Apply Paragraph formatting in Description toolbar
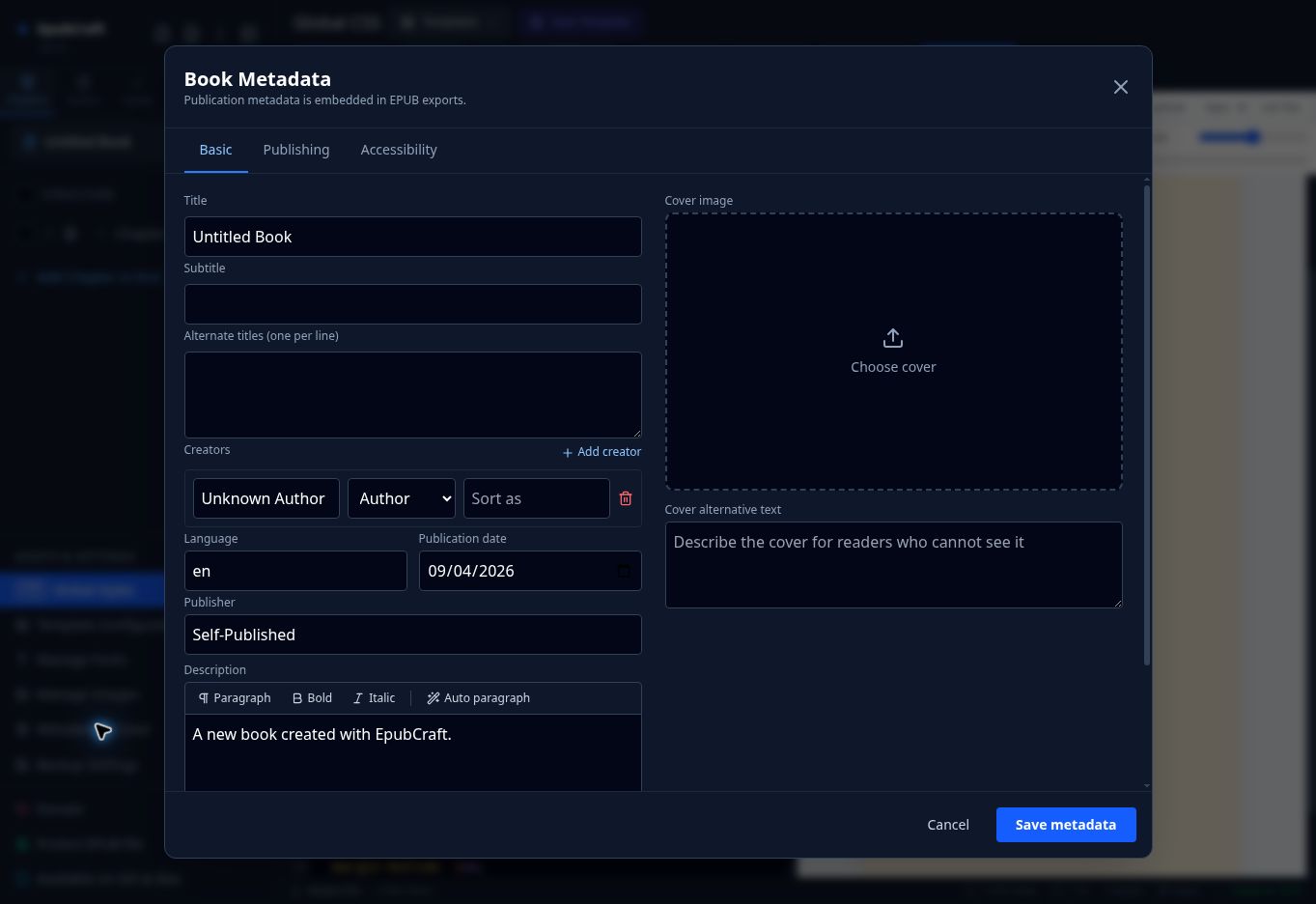 coord(235,698)
